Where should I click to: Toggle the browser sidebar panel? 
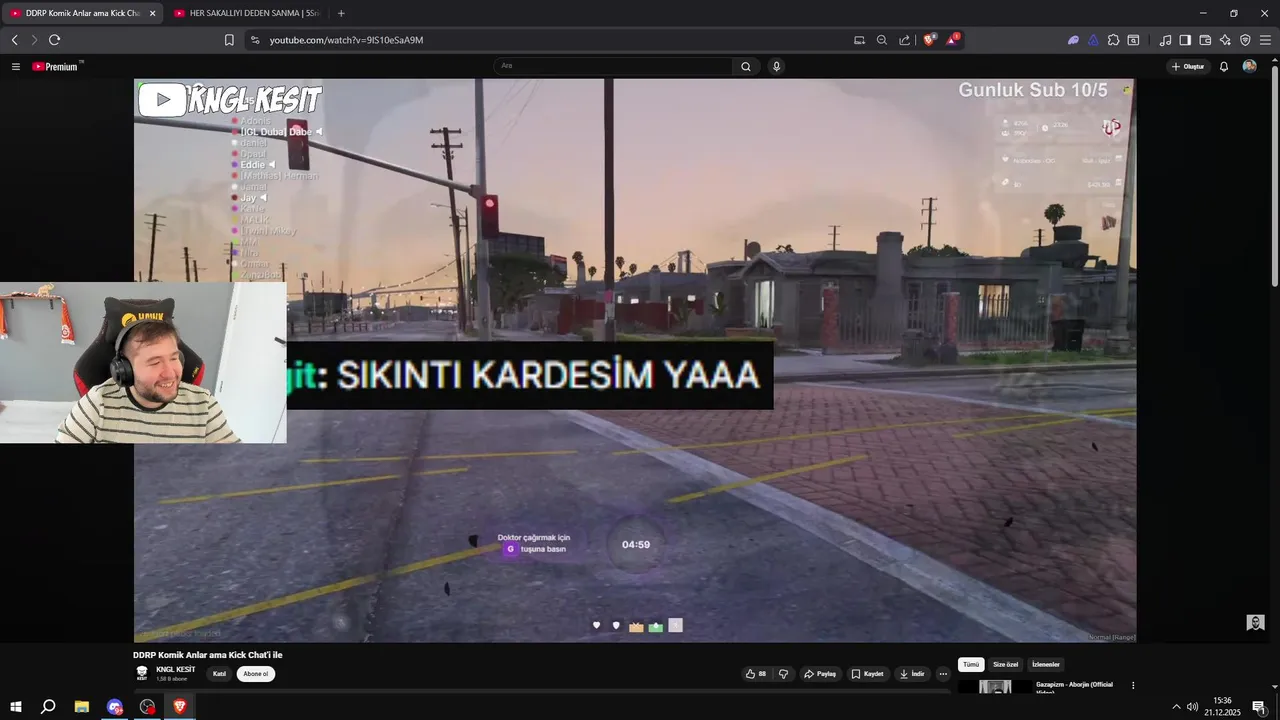tap(1185, 40)
